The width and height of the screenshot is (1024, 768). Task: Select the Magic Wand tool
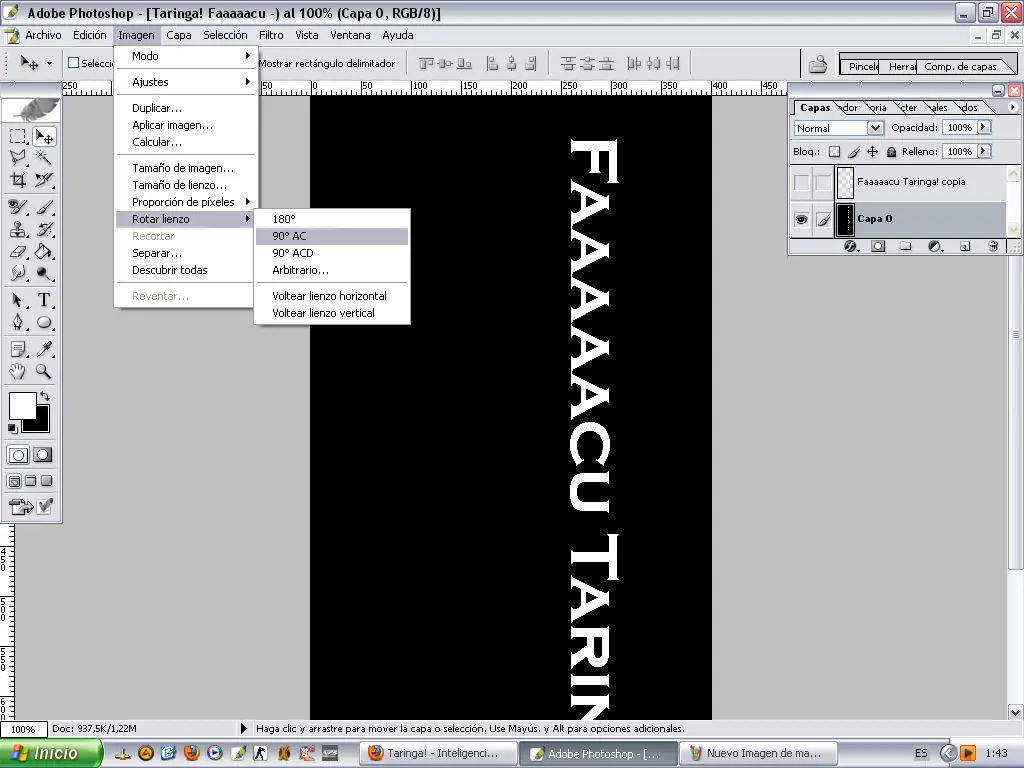pyautogui.click(x=44, y=157)
